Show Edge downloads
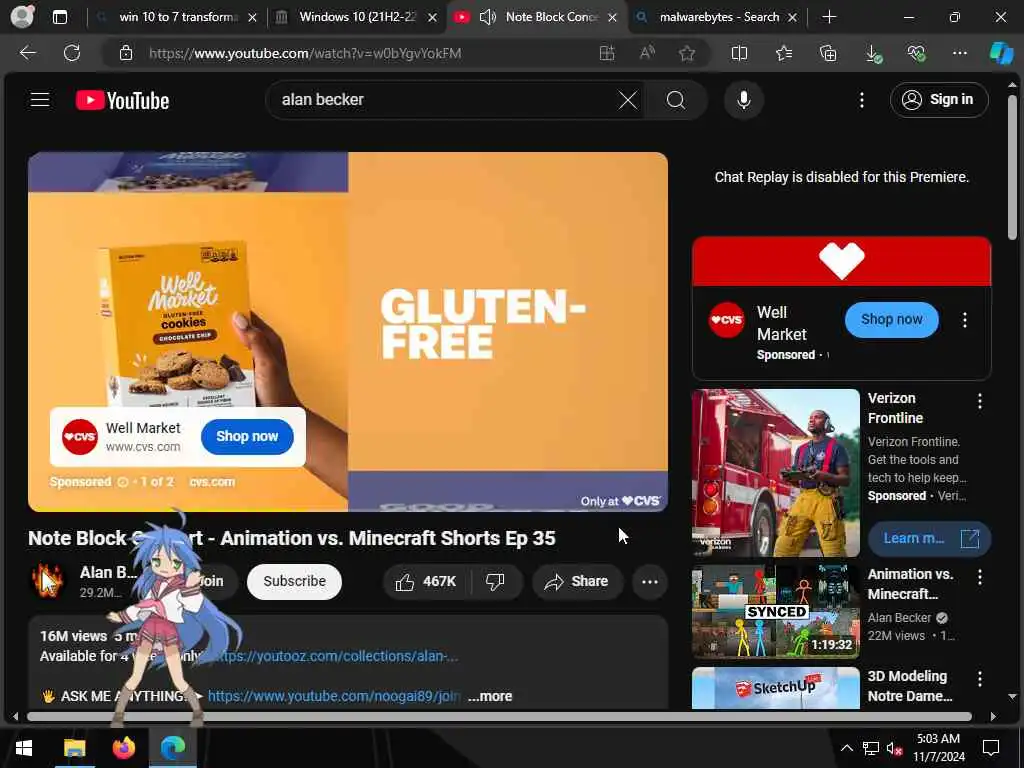This screenshot has width=1024, height=768. pos(872,54)
